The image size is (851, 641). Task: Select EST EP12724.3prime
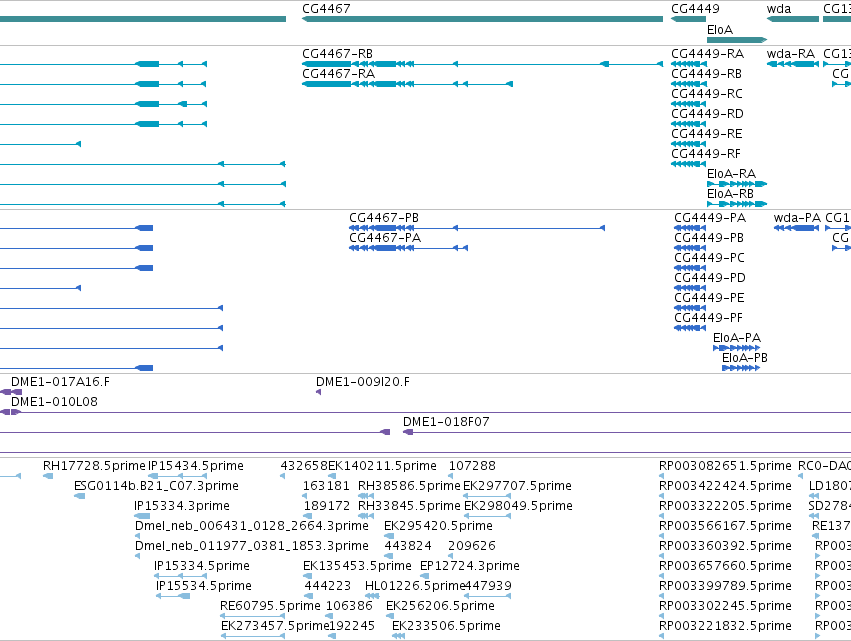(x=424, y=576)
